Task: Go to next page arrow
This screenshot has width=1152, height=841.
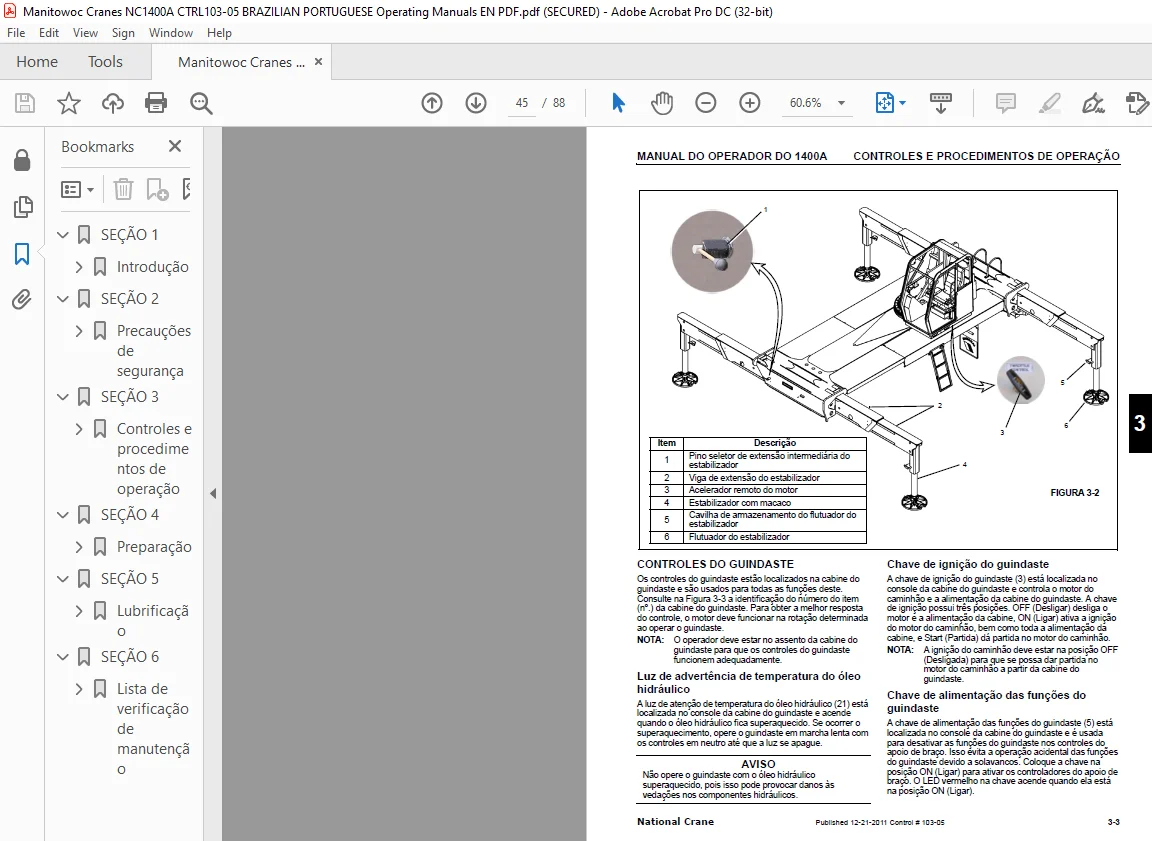Action: click(476, 103)
